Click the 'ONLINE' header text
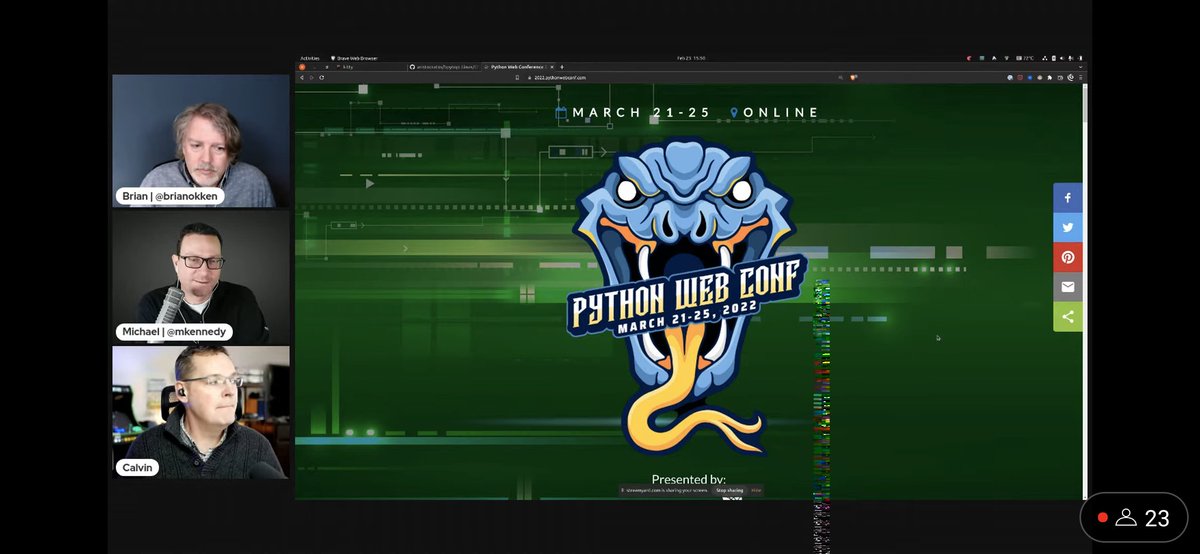1200x554 pixels. (782, 113)
